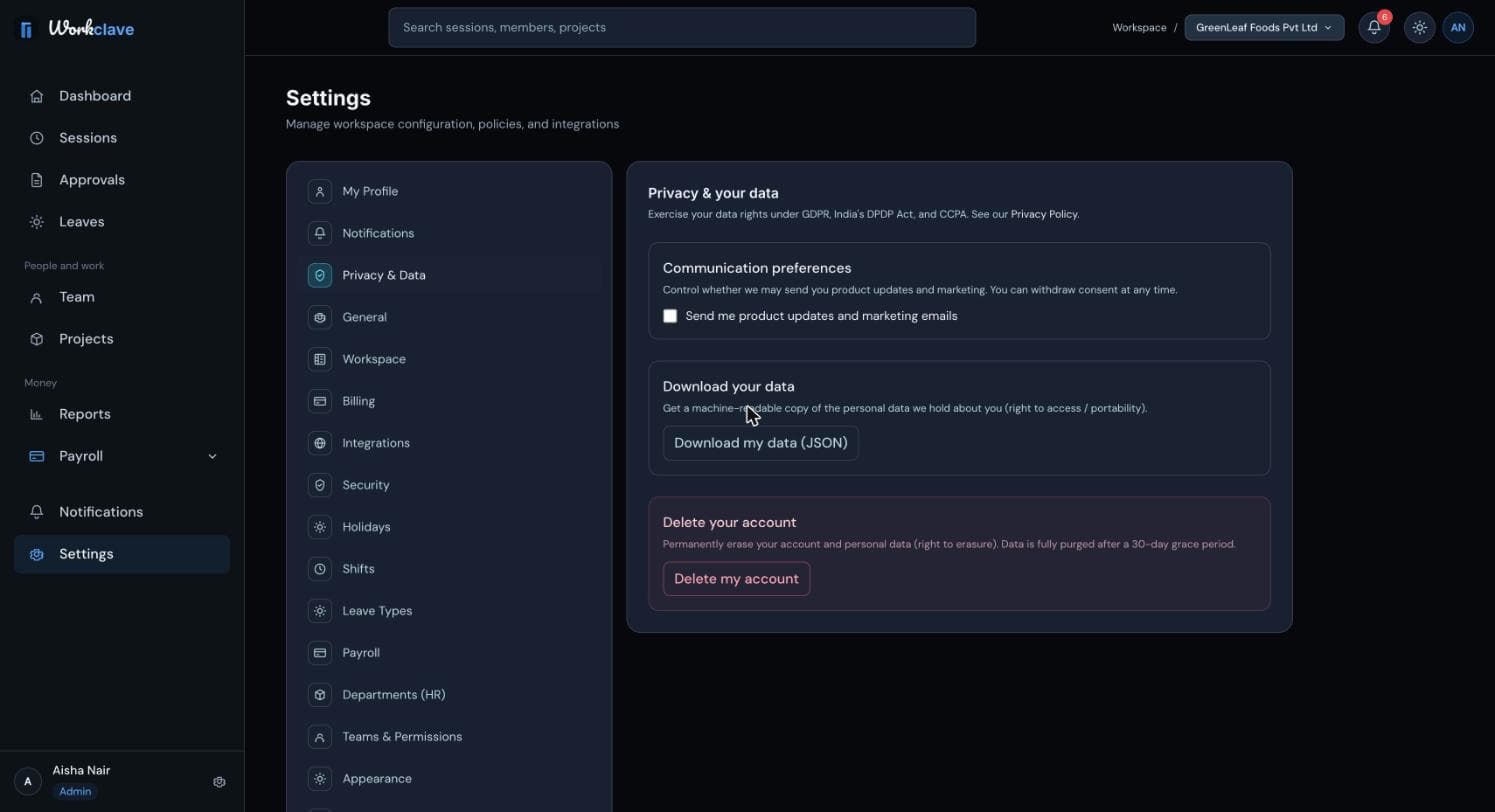Click the Payroll card icon in sidebar
This screenshot has width=1495, height=812.
[x=37, y=456]
